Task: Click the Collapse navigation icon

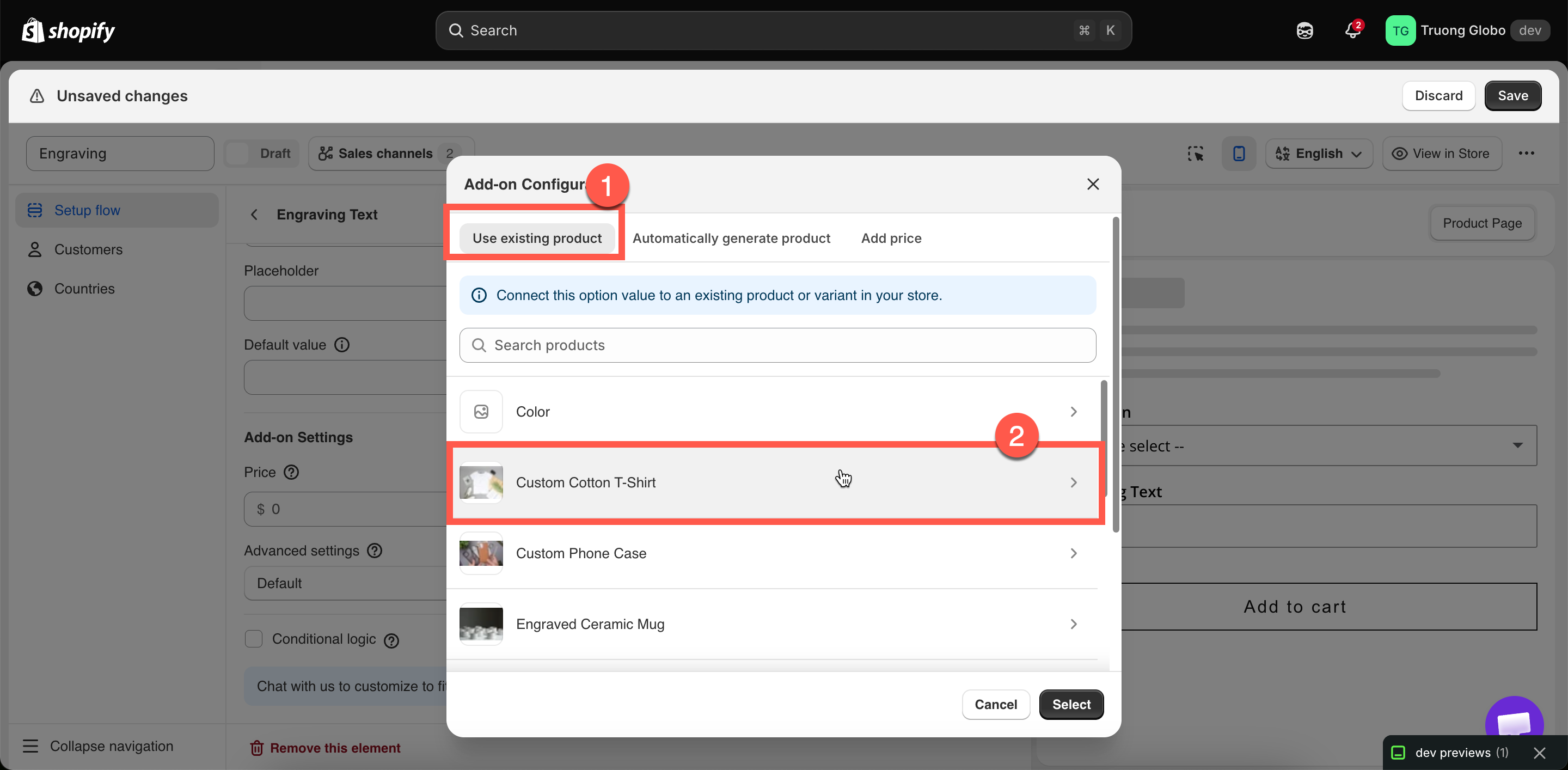Action: pyautogui.click(x=30, y=745)
